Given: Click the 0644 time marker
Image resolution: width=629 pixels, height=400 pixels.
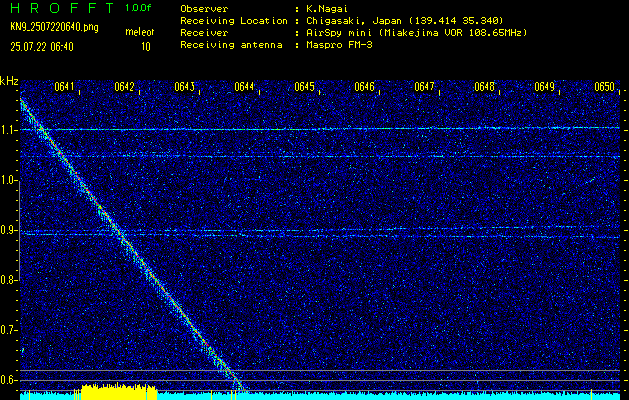Looking at the screenshot, I should 245,87.
